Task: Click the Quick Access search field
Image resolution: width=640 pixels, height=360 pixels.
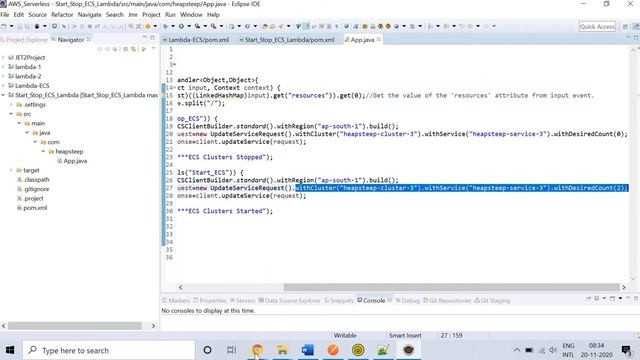Action: 597,27
